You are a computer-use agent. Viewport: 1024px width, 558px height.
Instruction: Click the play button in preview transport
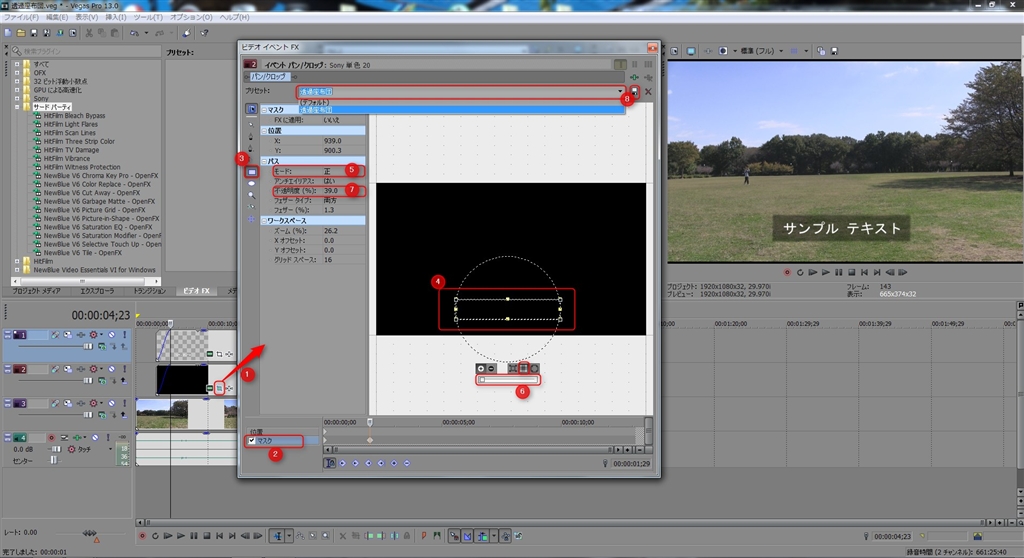click(825, 272)
